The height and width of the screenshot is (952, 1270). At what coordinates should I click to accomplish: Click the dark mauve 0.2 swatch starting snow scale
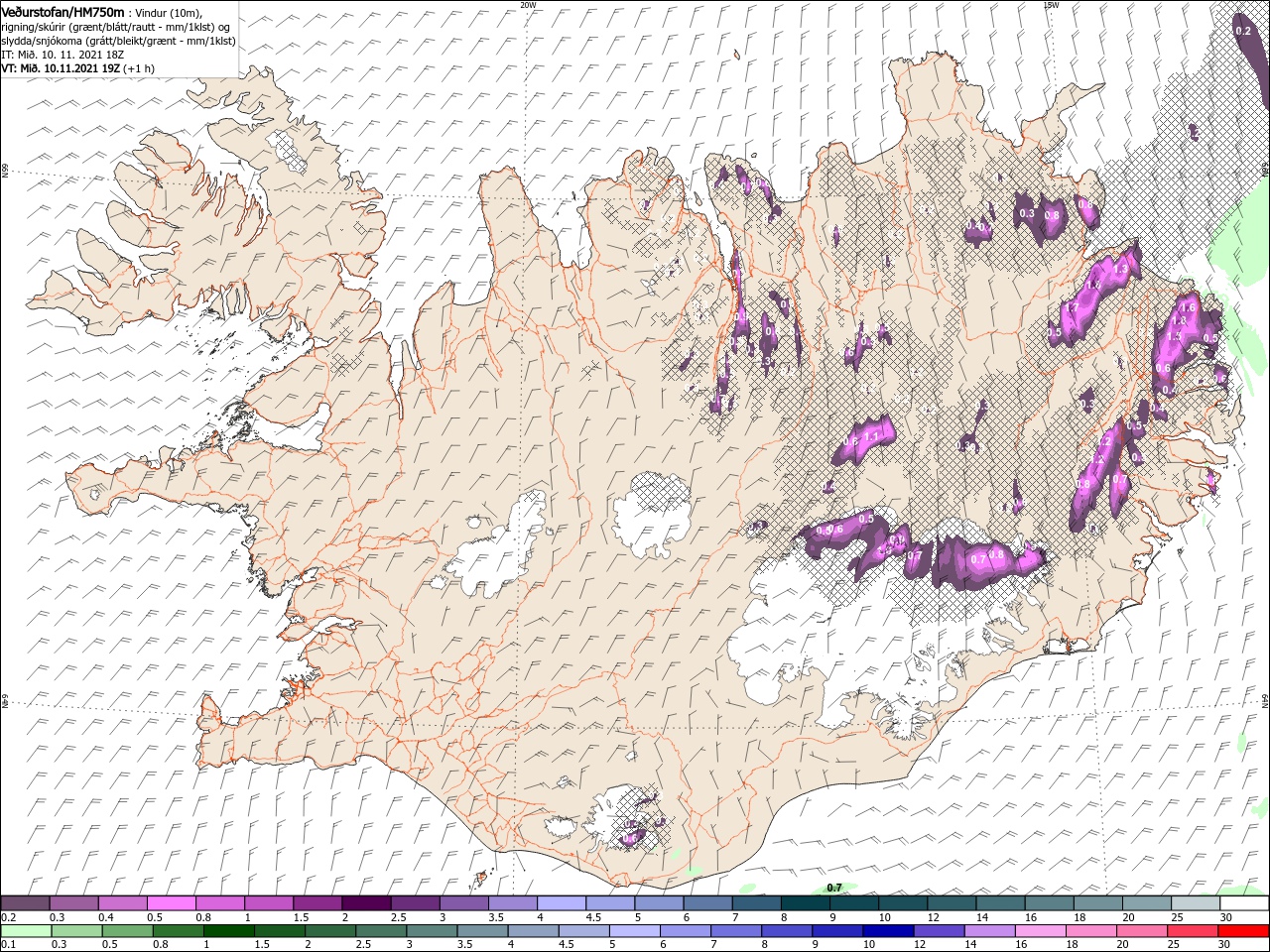coord(26,903)
